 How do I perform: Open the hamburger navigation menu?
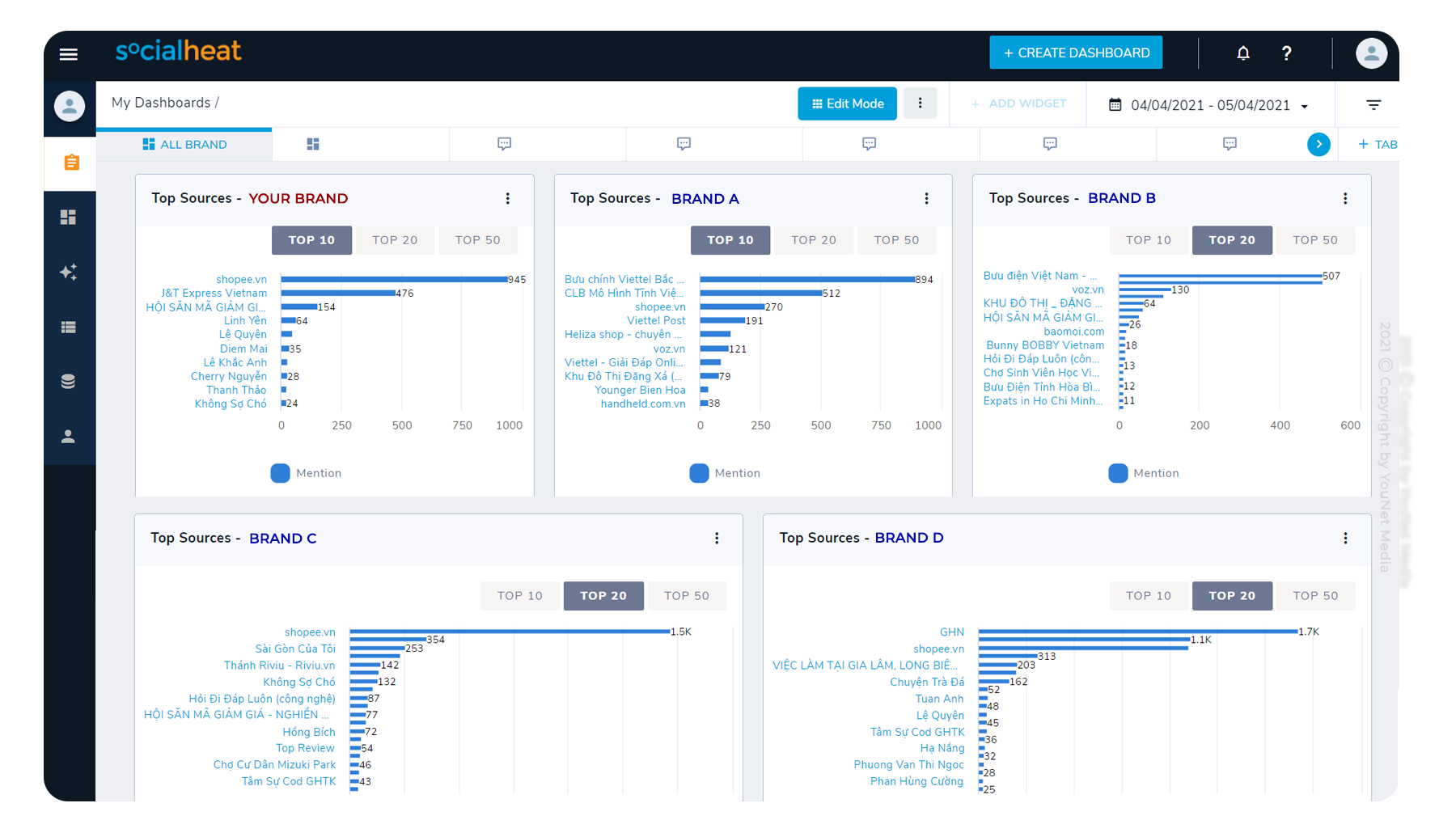click(69, 54)
